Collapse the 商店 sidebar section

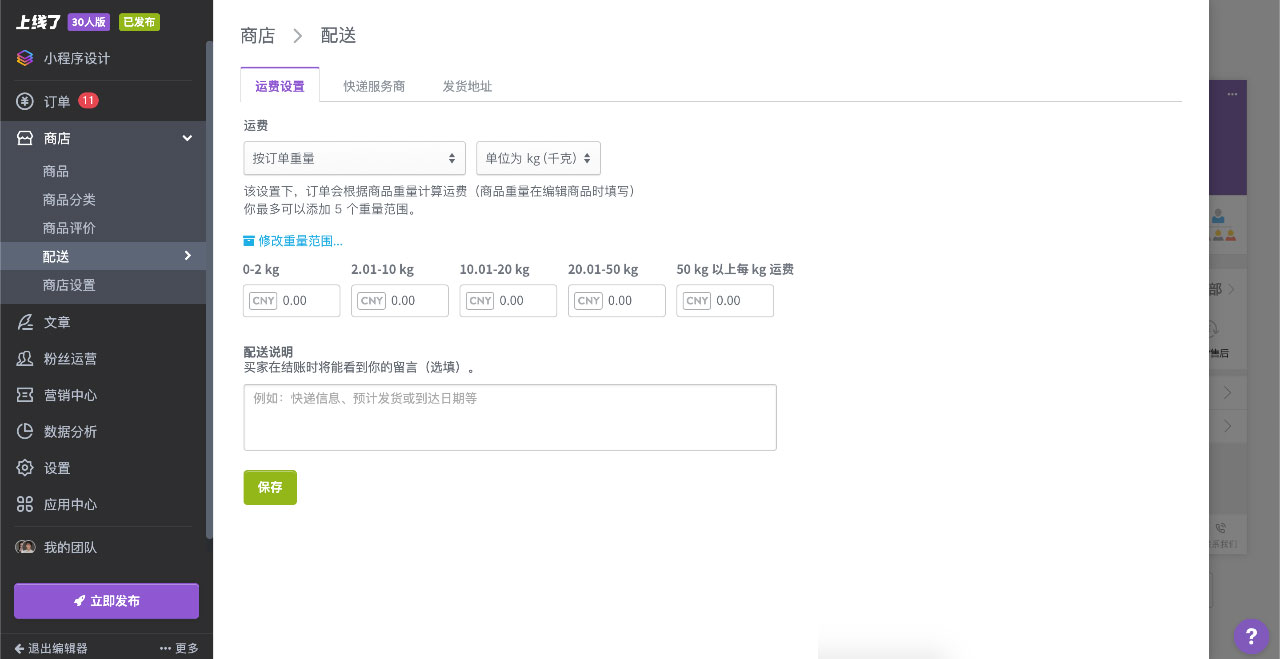pos(186,138)
